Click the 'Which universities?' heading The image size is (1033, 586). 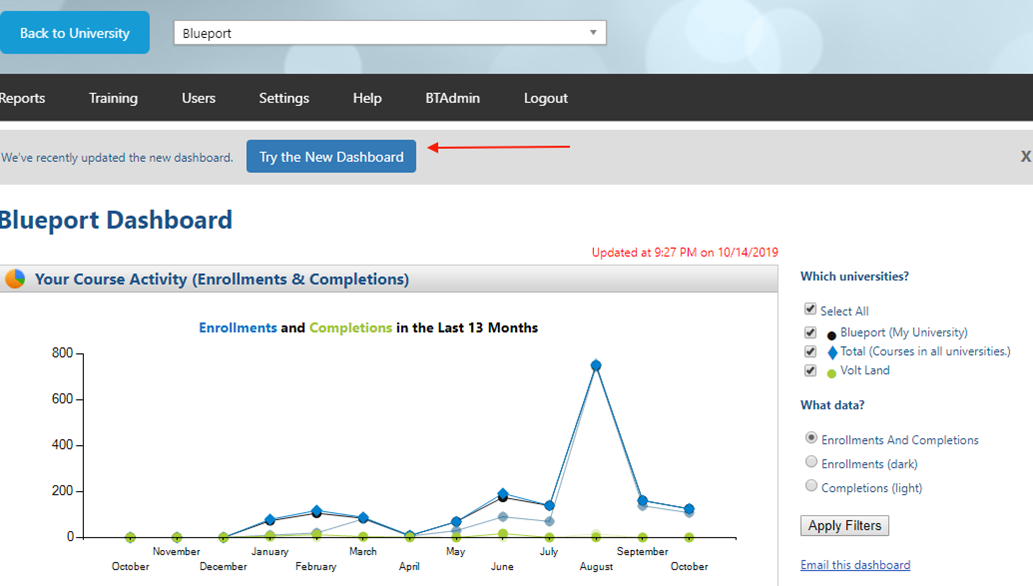[x=854, y=276]
